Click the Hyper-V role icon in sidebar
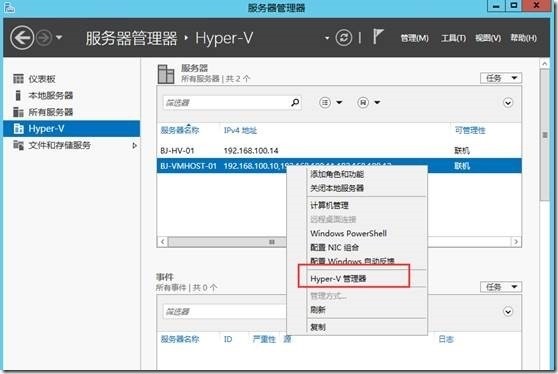Image resolution: width=558 pixels, height=374 pixels. tap(19, 128)
